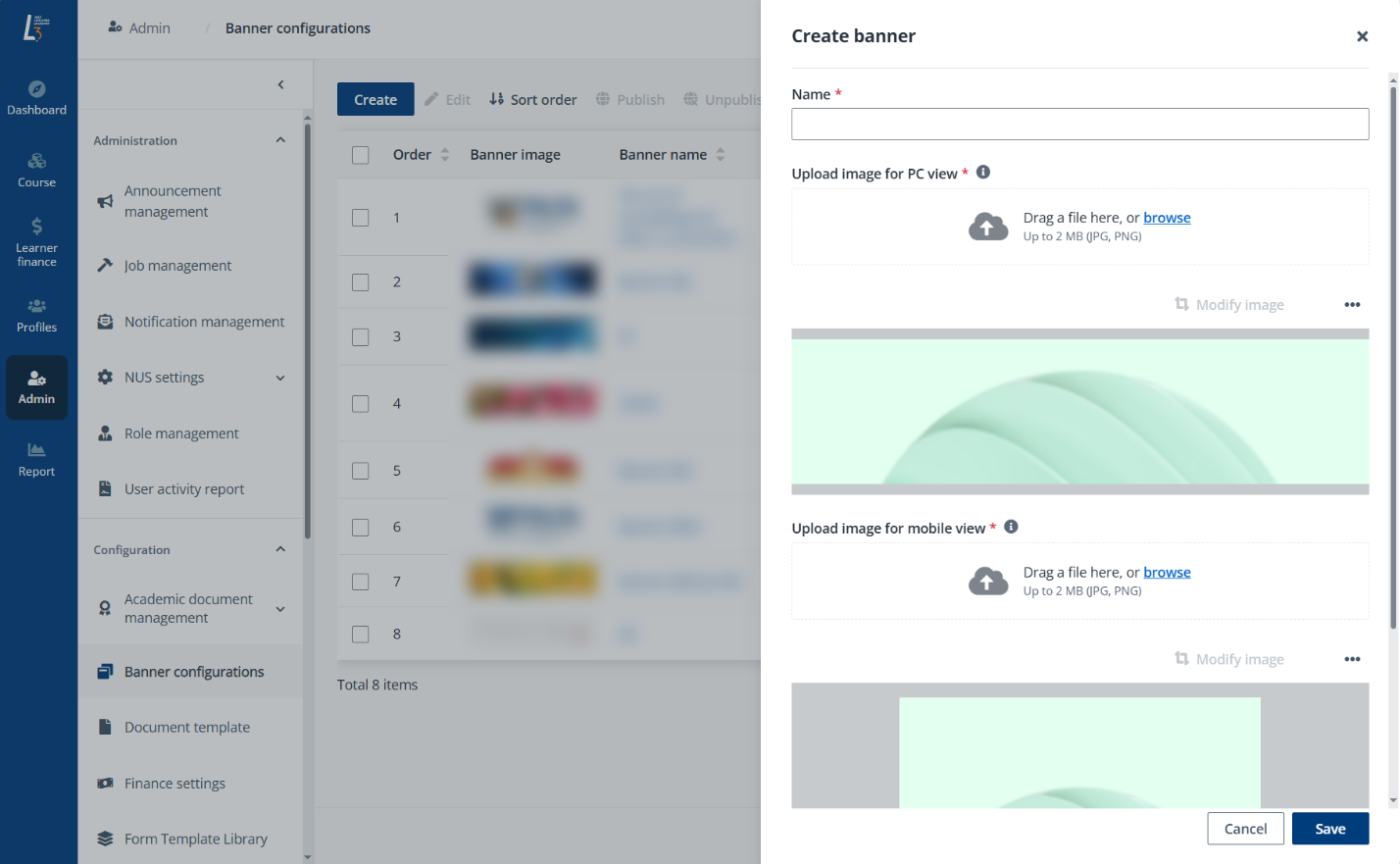Select the checkbox for row 4
The width and height of the screenshot is (1400, 864).
pyautogui.click(x=361, y=404)
